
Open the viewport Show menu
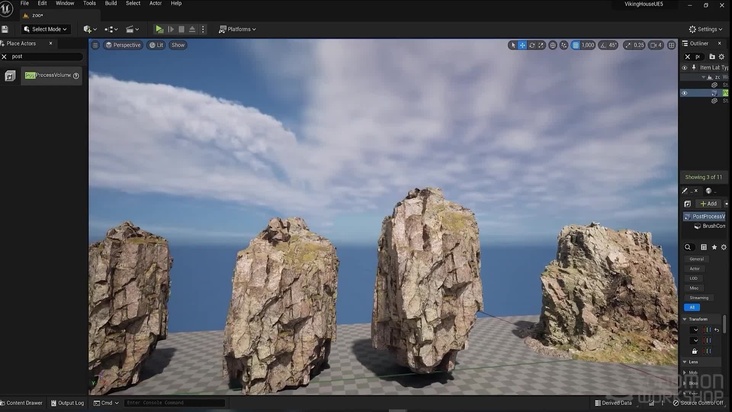click(178, 45)
